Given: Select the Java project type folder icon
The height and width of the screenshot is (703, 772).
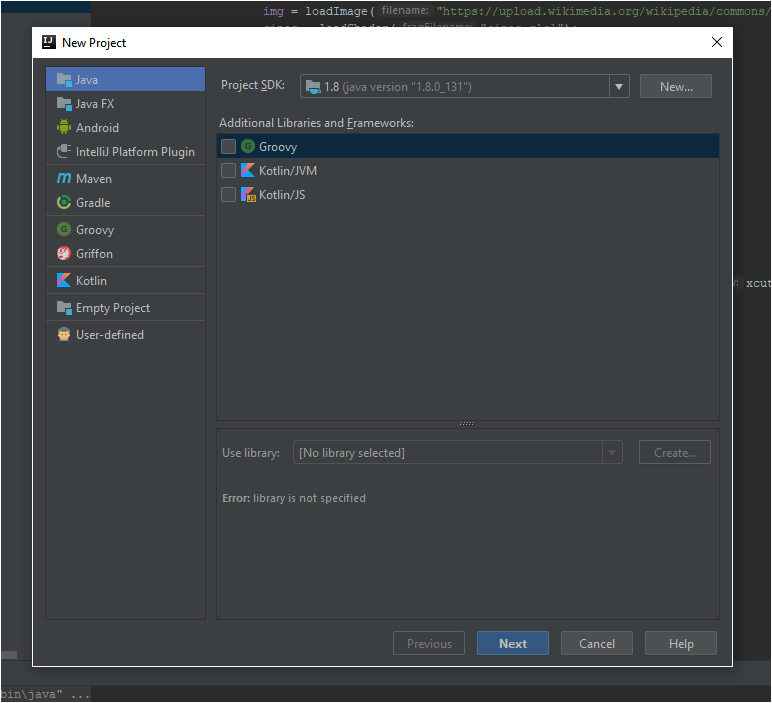Looking at the screenshot, I should tap(64, 79).
